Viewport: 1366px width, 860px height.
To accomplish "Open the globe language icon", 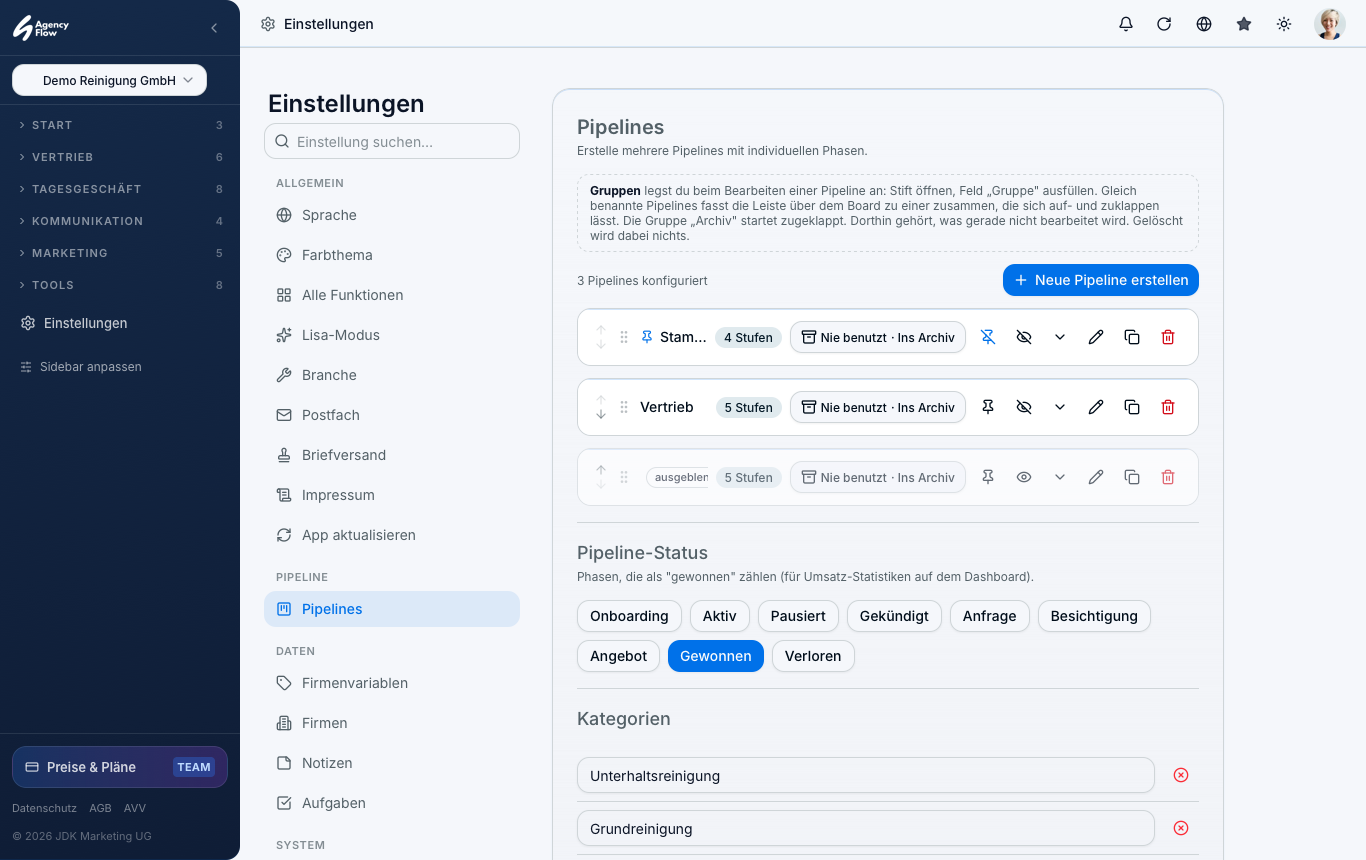I will [x=1204, y=24].
